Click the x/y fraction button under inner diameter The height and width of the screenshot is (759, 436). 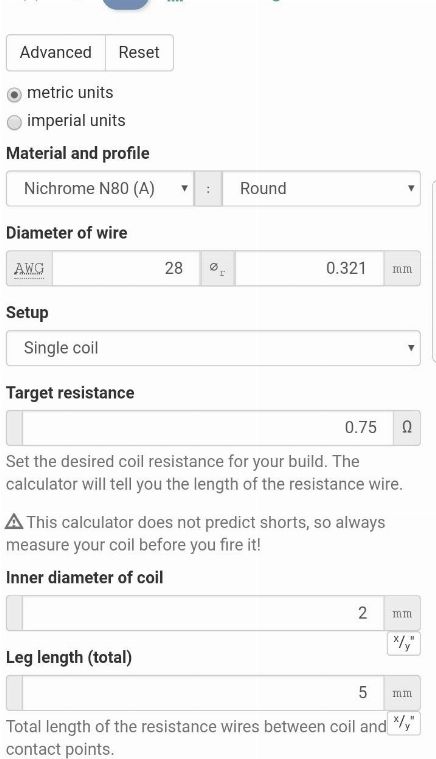[x=404, y=643]
